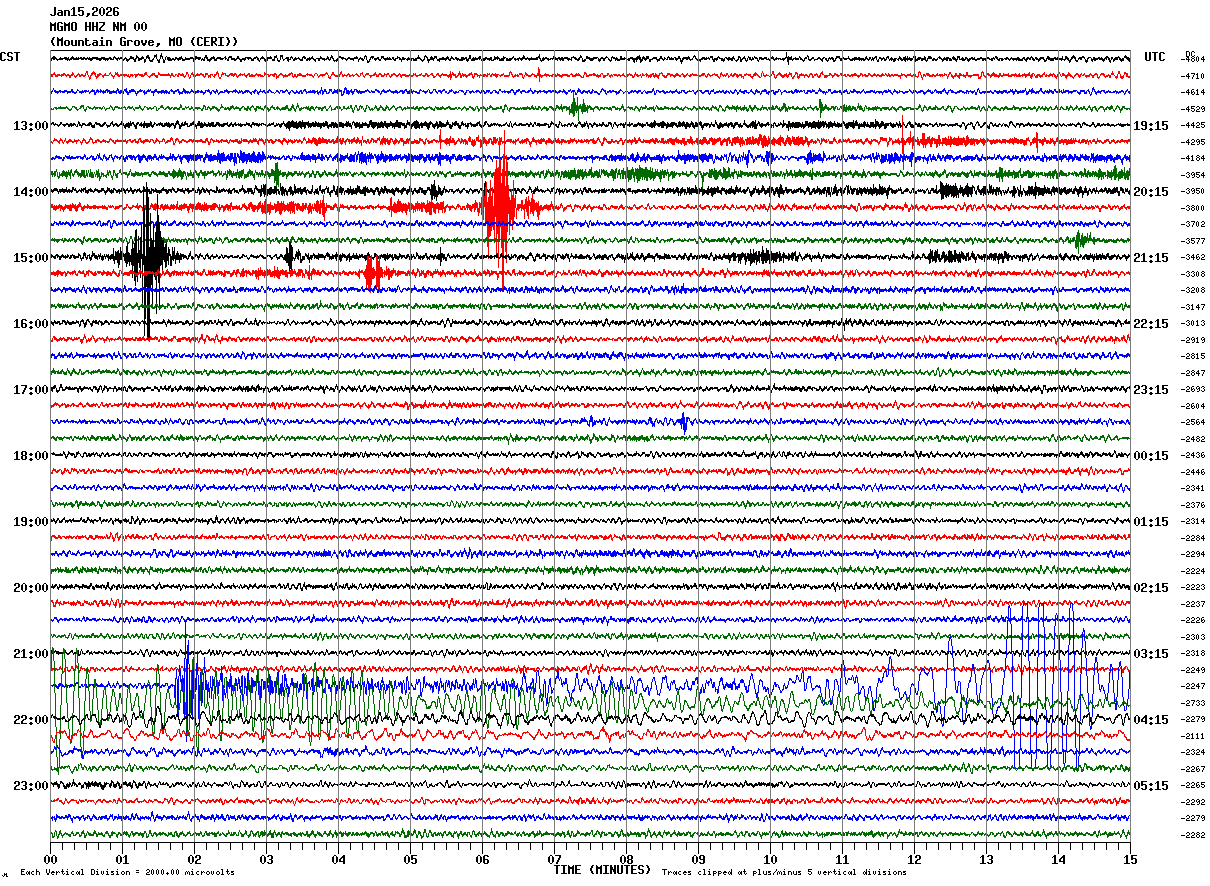Click the DC offset value -4425
Image resolution: width=1210 pixels, height=886 pixels.
pos(1194,125)
